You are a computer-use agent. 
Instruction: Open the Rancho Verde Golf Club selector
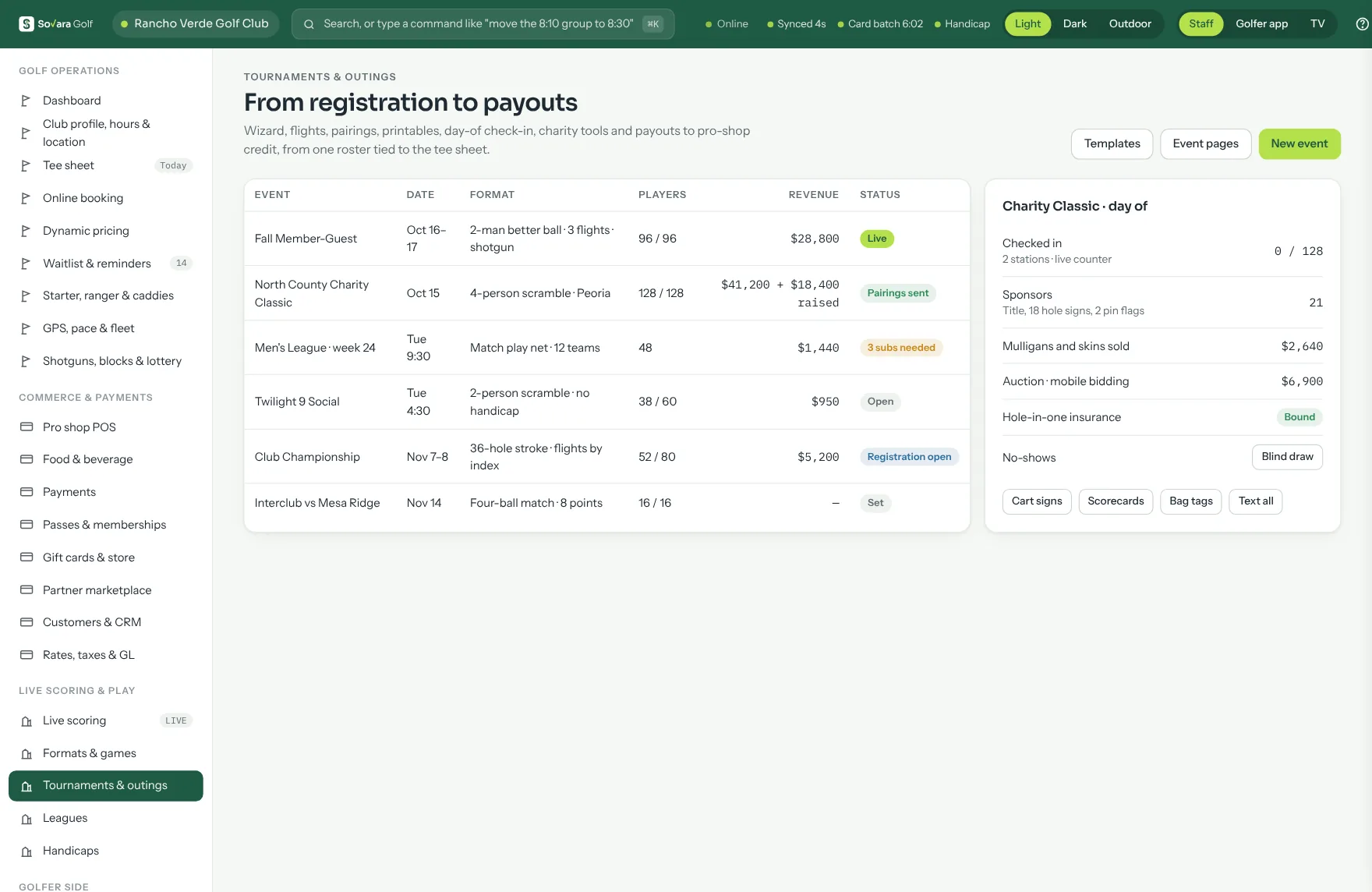click(196, 24)
